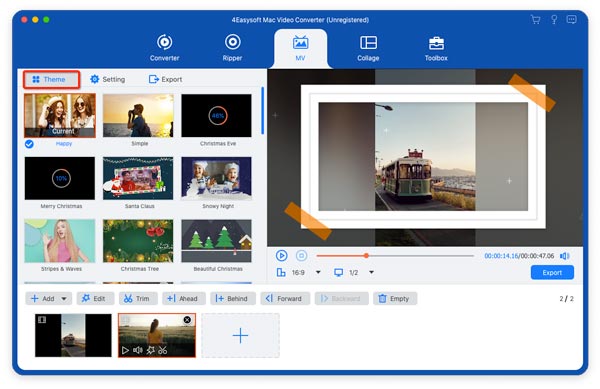The width and height of the screenshot is (600, 389).
Task: Stop the preview playback
Action: pos(302,255)
